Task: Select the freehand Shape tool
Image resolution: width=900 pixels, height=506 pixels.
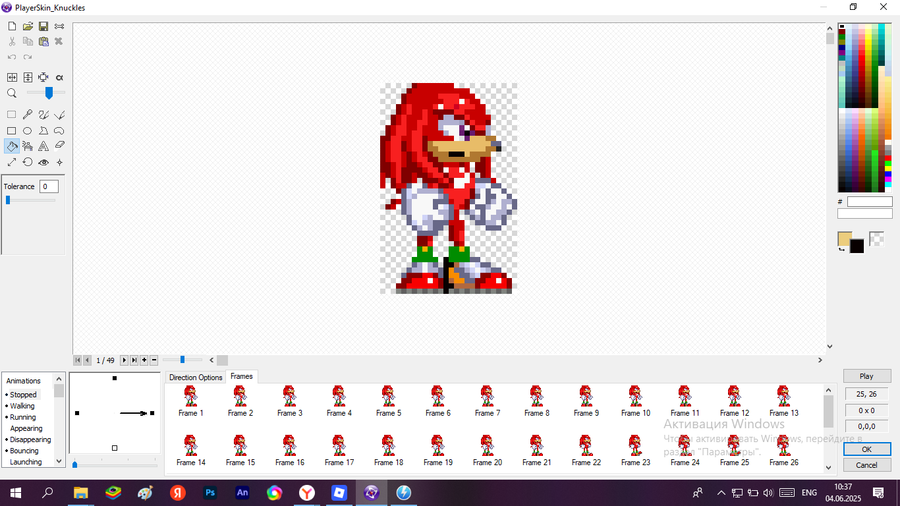Action: coord(59,131)
